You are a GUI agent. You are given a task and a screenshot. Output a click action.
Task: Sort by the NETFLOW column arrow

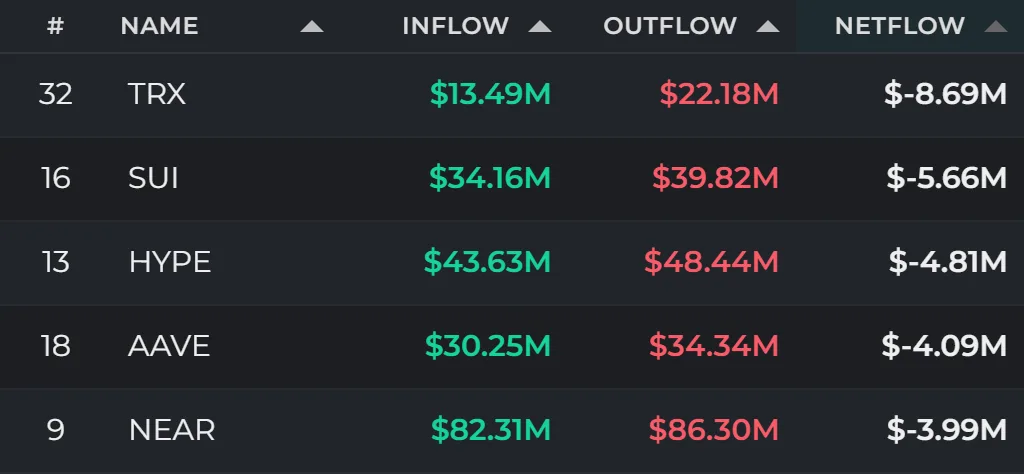[996, 26]
